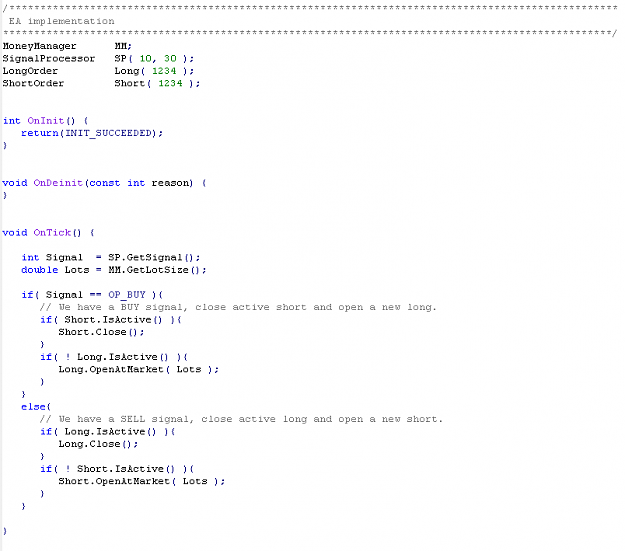Click the value 30 in SP constructor
The height and width of the screenshot is (551, 625).
170,59
